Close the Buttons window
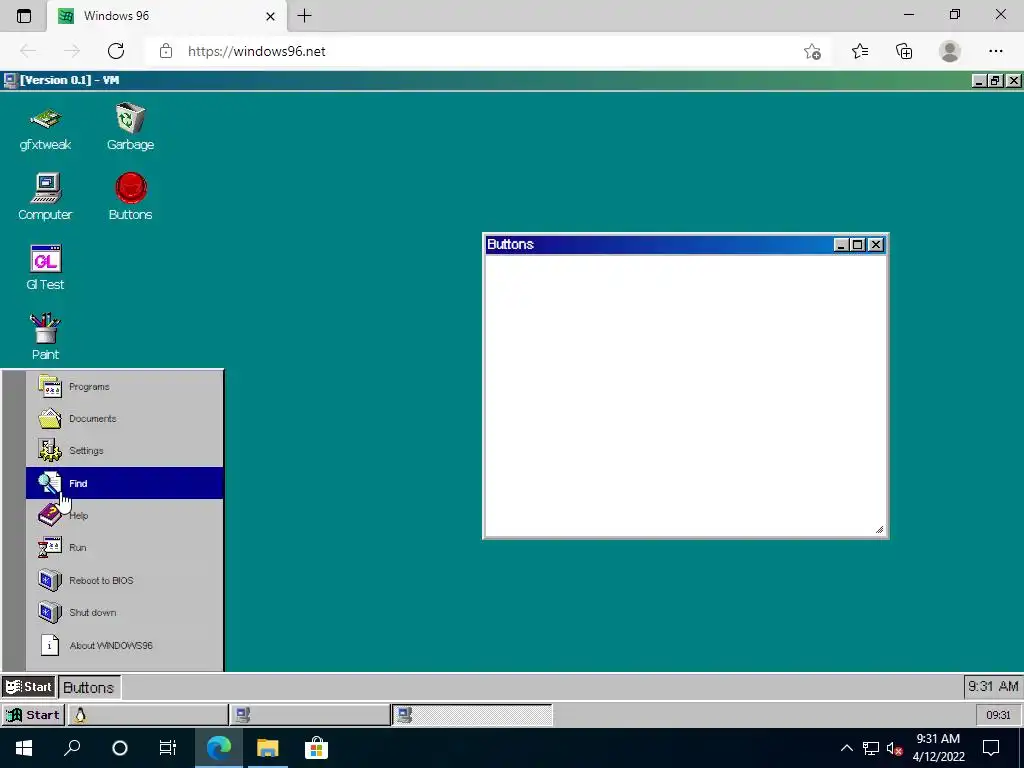1024x768 pixels. click(876, 245)
